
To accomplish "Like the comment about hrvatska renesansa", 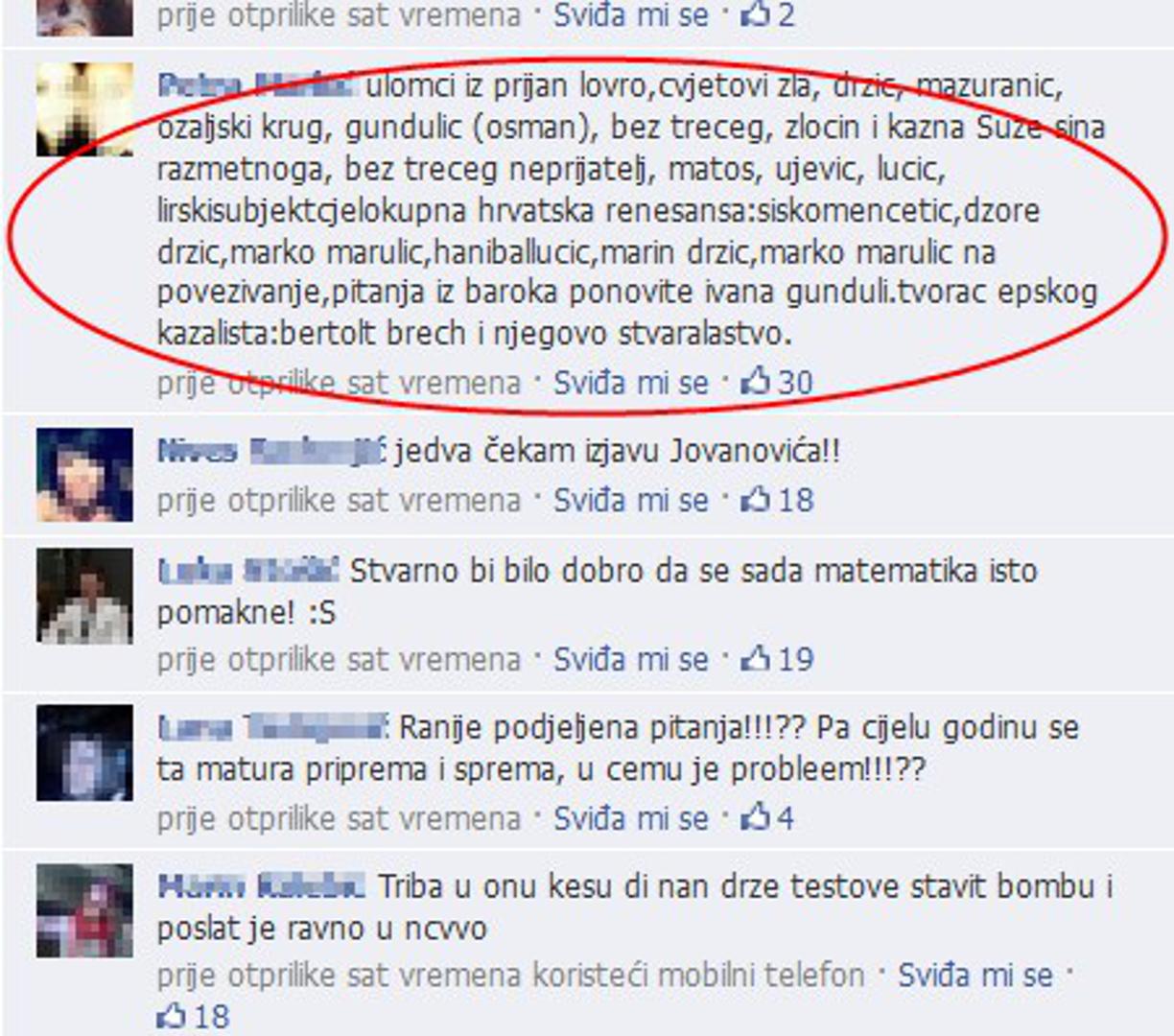I will (x=631, y=383).
